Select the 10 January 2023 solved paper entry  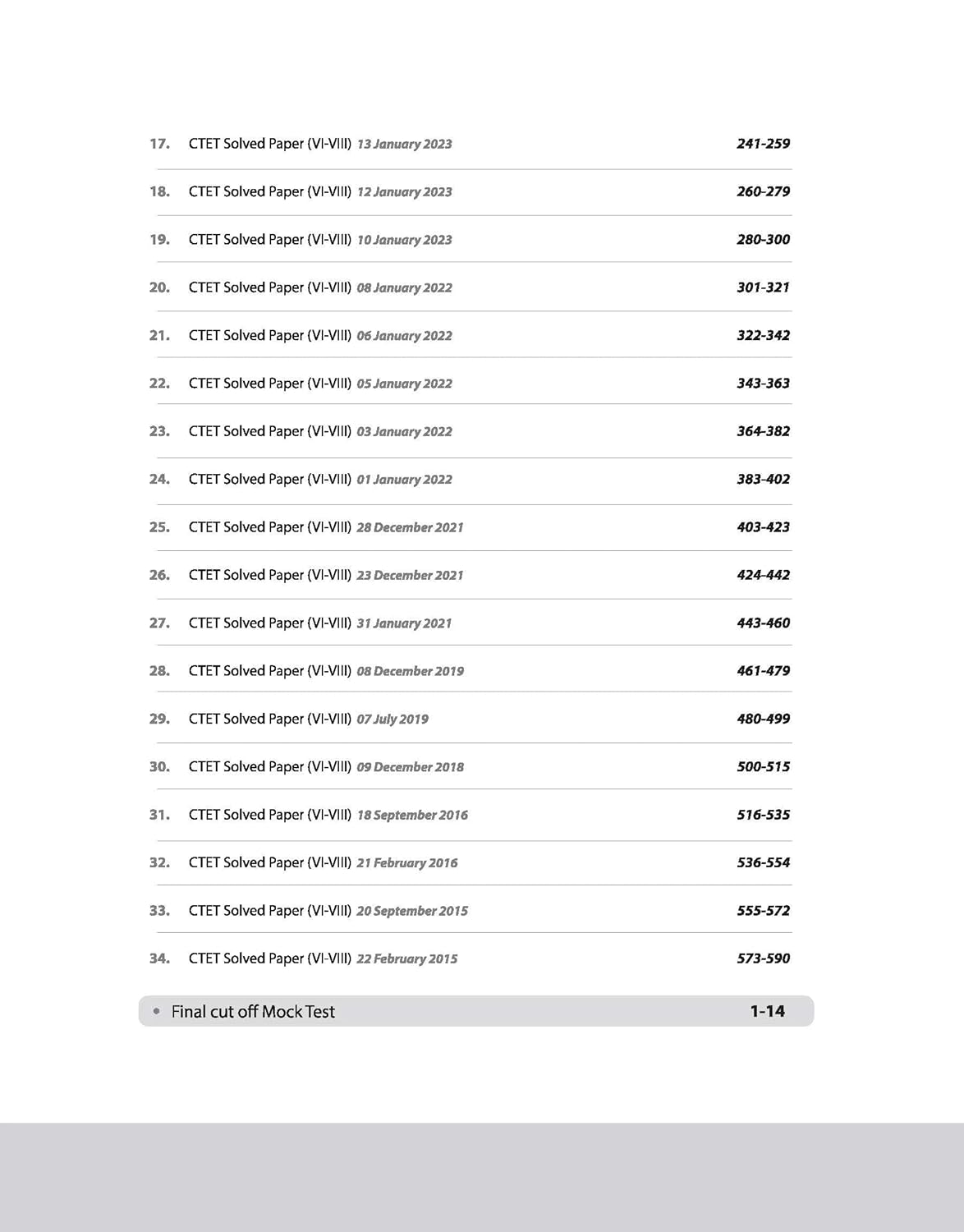tap(320, 240)
